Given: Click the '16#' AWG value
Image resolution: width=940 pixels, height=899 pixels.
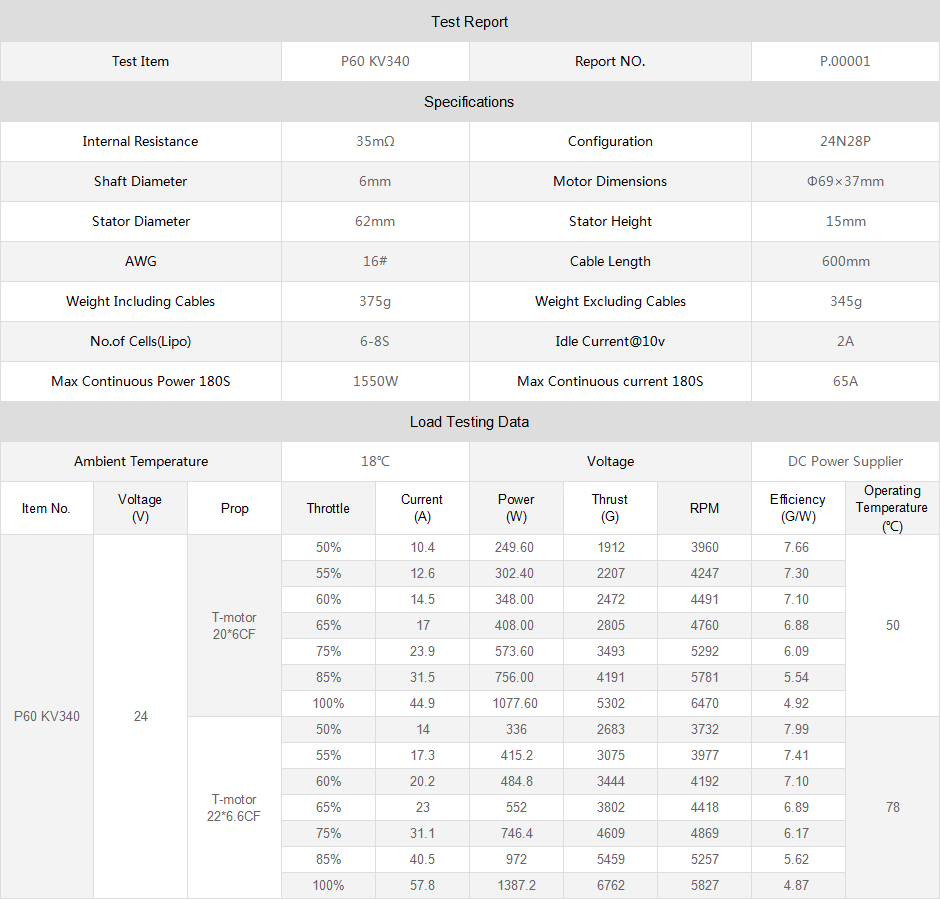Looking at the screenshot, I should tap(375, 261).
